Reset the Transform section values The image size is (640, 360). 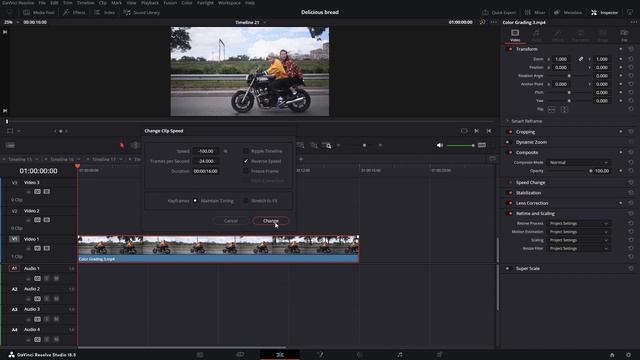click(631, 49)
